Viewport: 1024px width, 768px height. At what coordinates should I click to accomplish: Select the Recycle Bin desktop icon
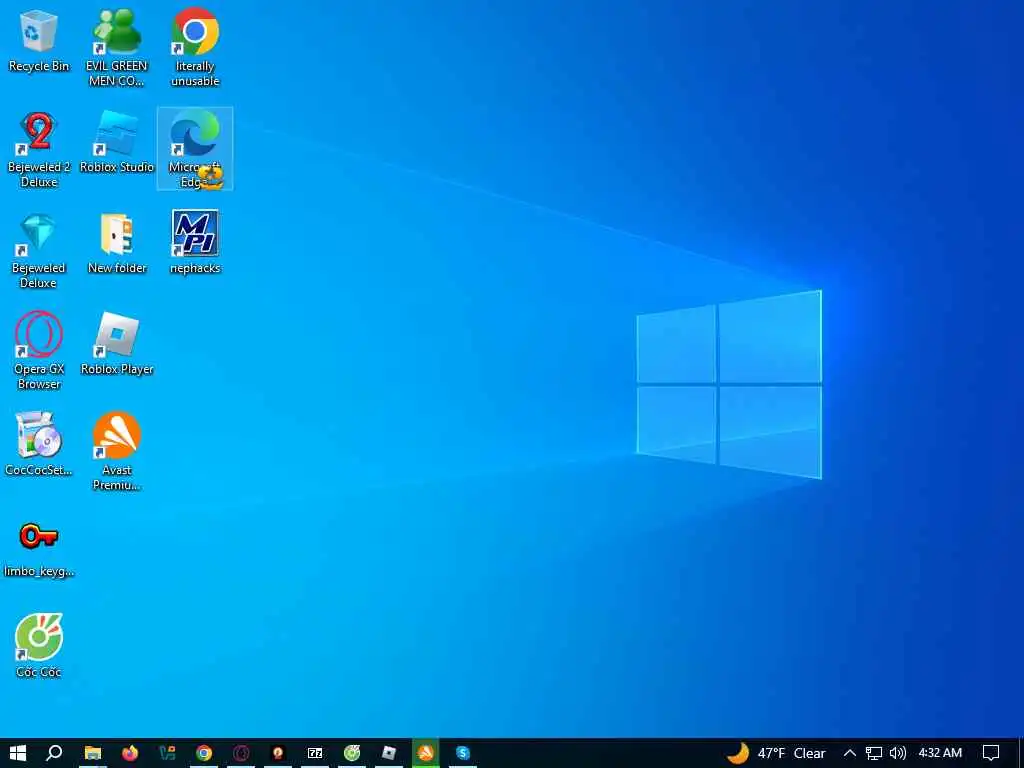(39, 40)
